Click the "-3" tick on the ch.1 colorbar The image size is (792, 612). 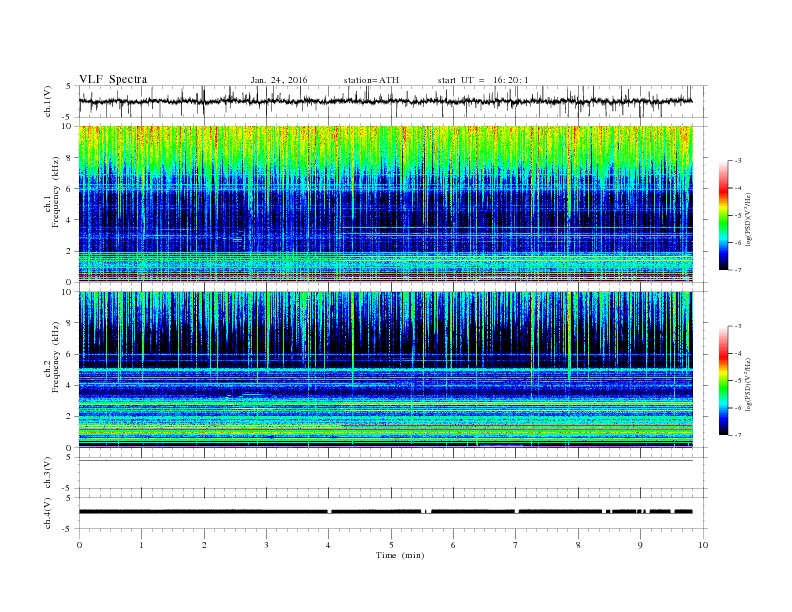(x=737, y=161)
